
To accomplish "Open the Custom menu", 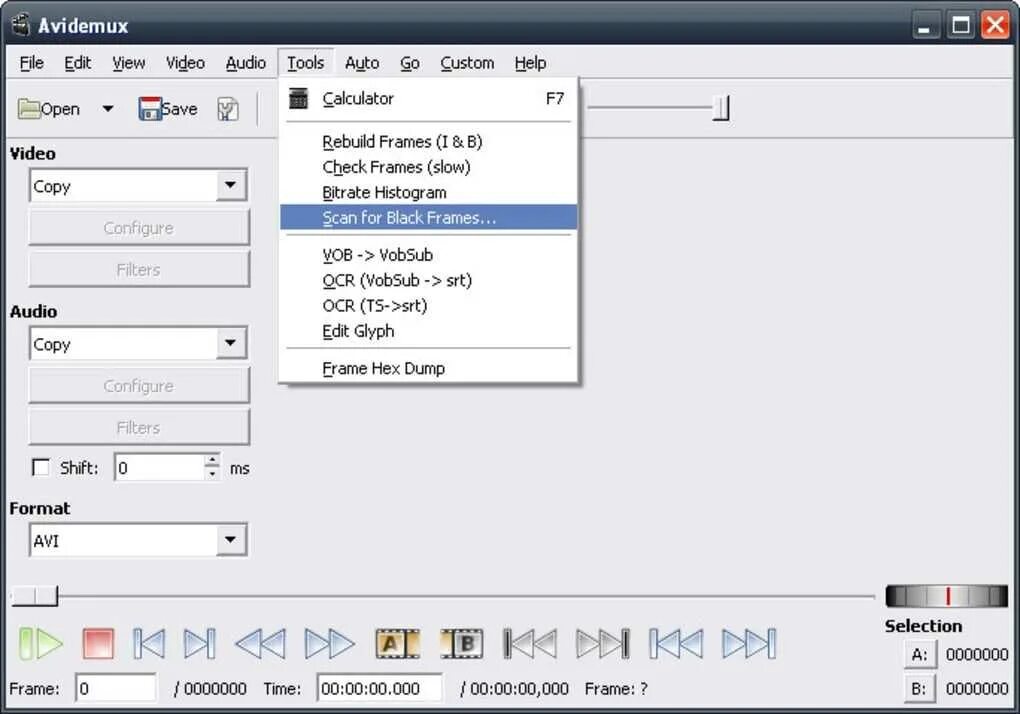I will point(467,63).
